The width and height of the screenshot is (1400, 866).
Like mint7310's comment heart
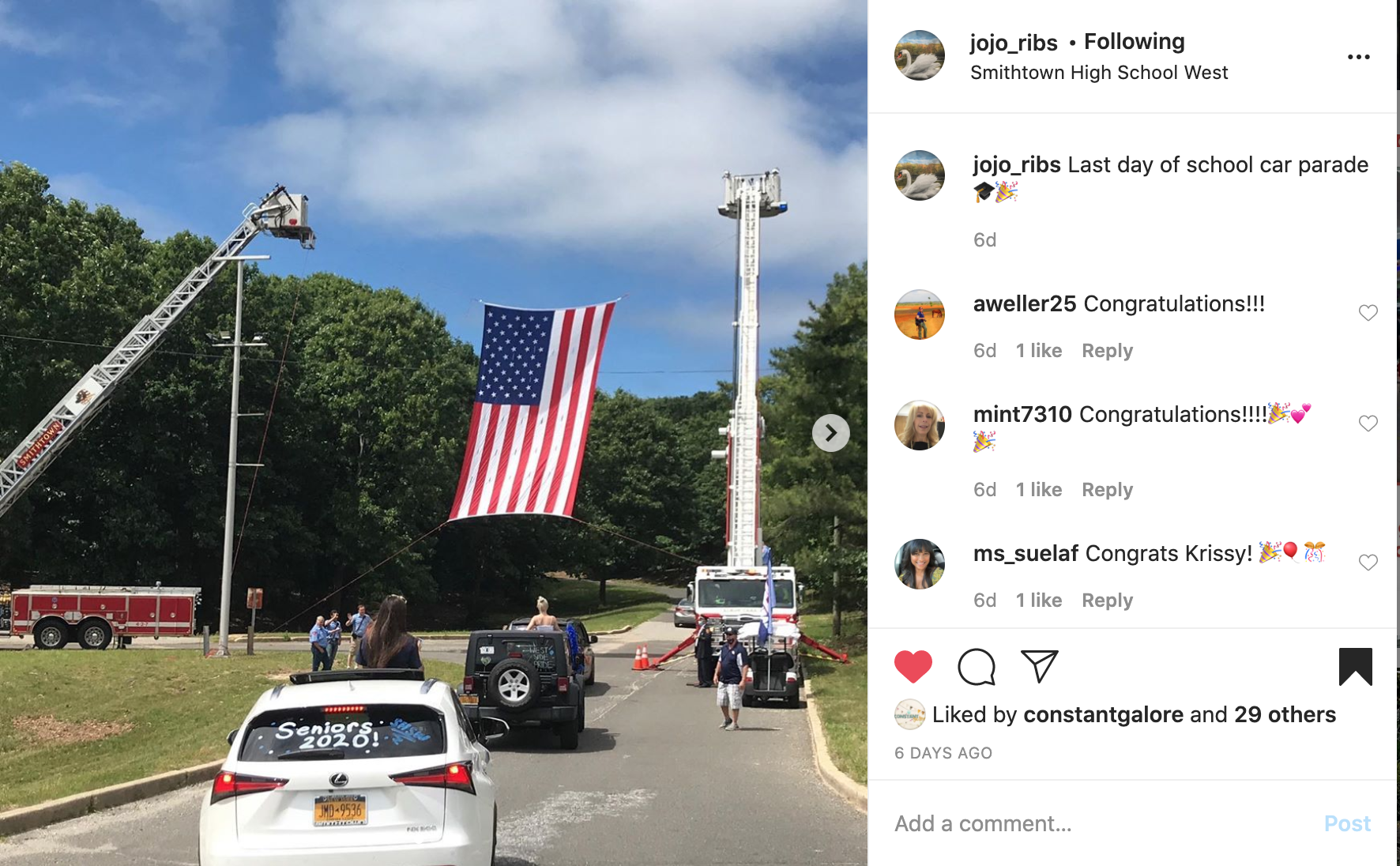[1368, 424]
